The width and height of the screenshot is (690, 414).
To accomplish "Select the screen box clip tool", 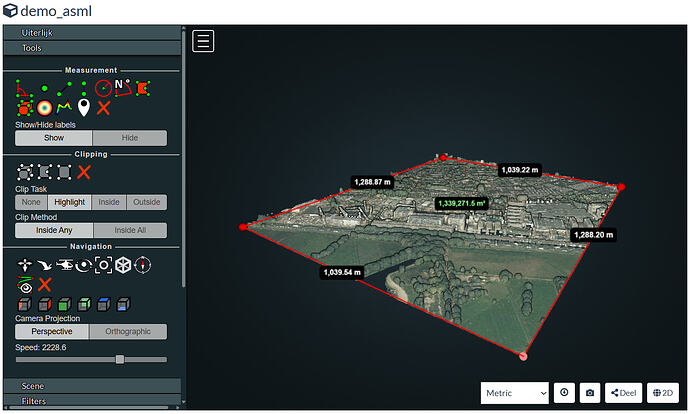I will 64,172.
